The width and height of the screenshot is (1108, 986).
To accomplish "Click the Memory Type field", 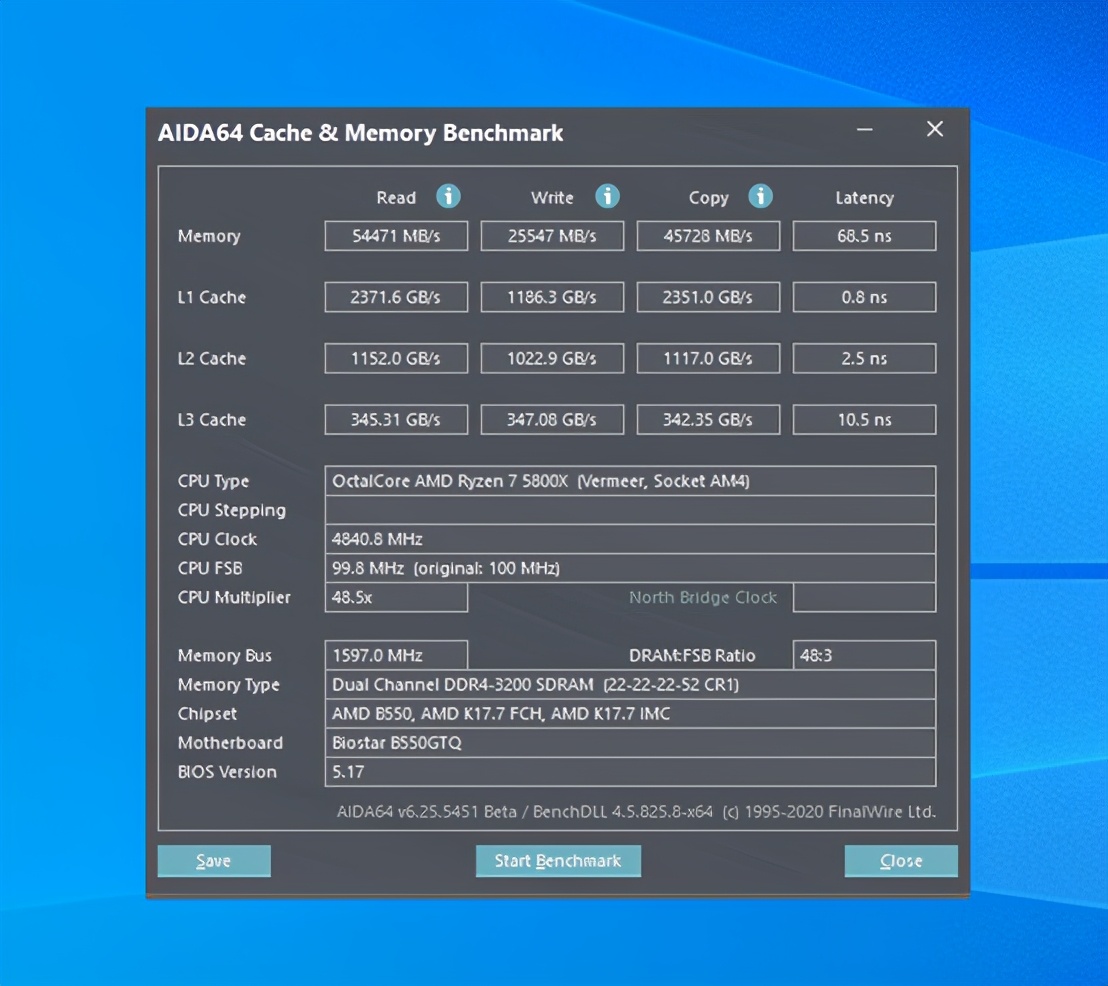I will point(630,685).
